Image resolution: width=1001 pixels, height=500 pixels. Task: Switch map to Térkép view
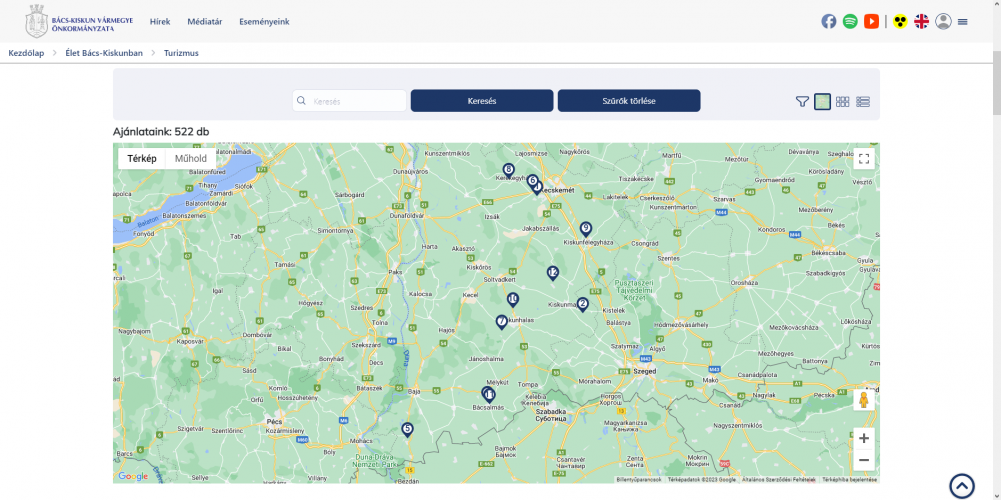click(x=142, y=158)
